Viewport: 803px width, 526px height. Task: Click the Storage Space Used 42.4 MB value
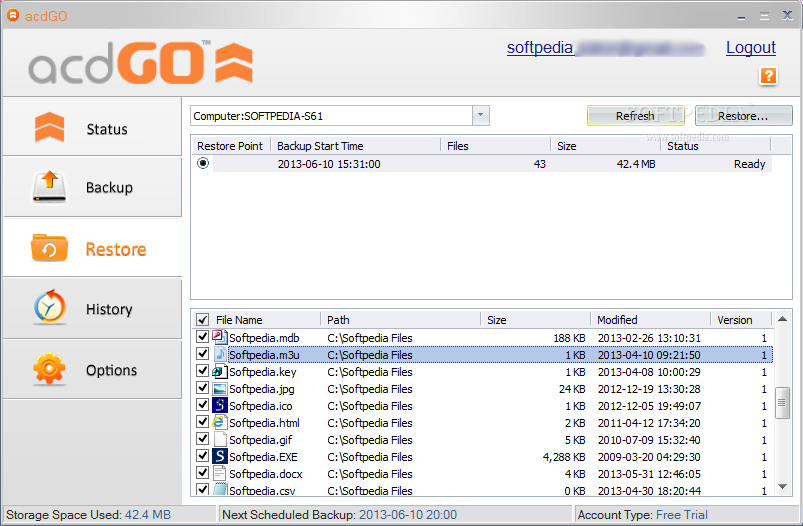pyautogui.click(x=147, y=514)
